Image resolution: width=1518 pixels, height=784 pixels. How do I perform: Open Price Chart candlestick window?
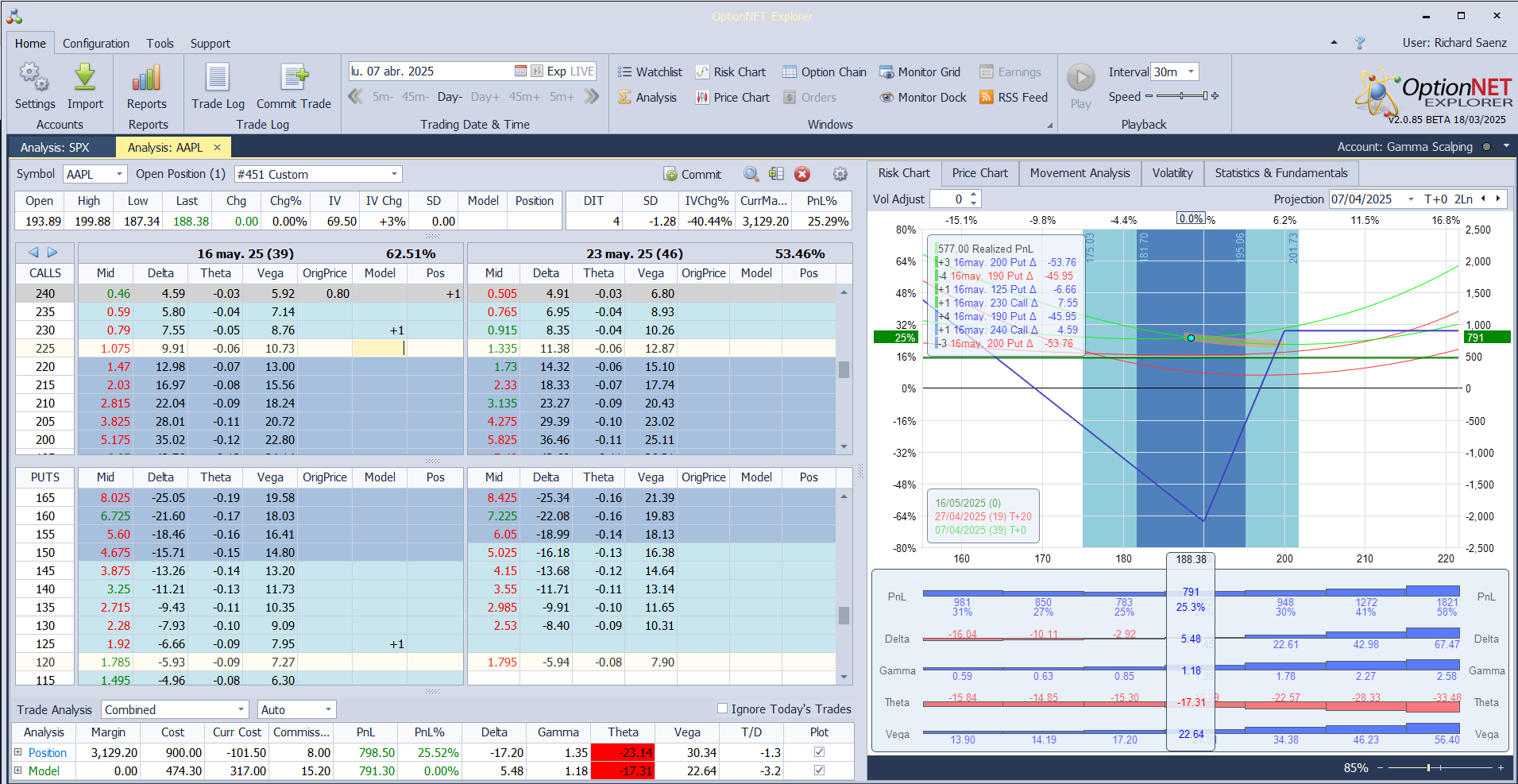tap(732, 97)
